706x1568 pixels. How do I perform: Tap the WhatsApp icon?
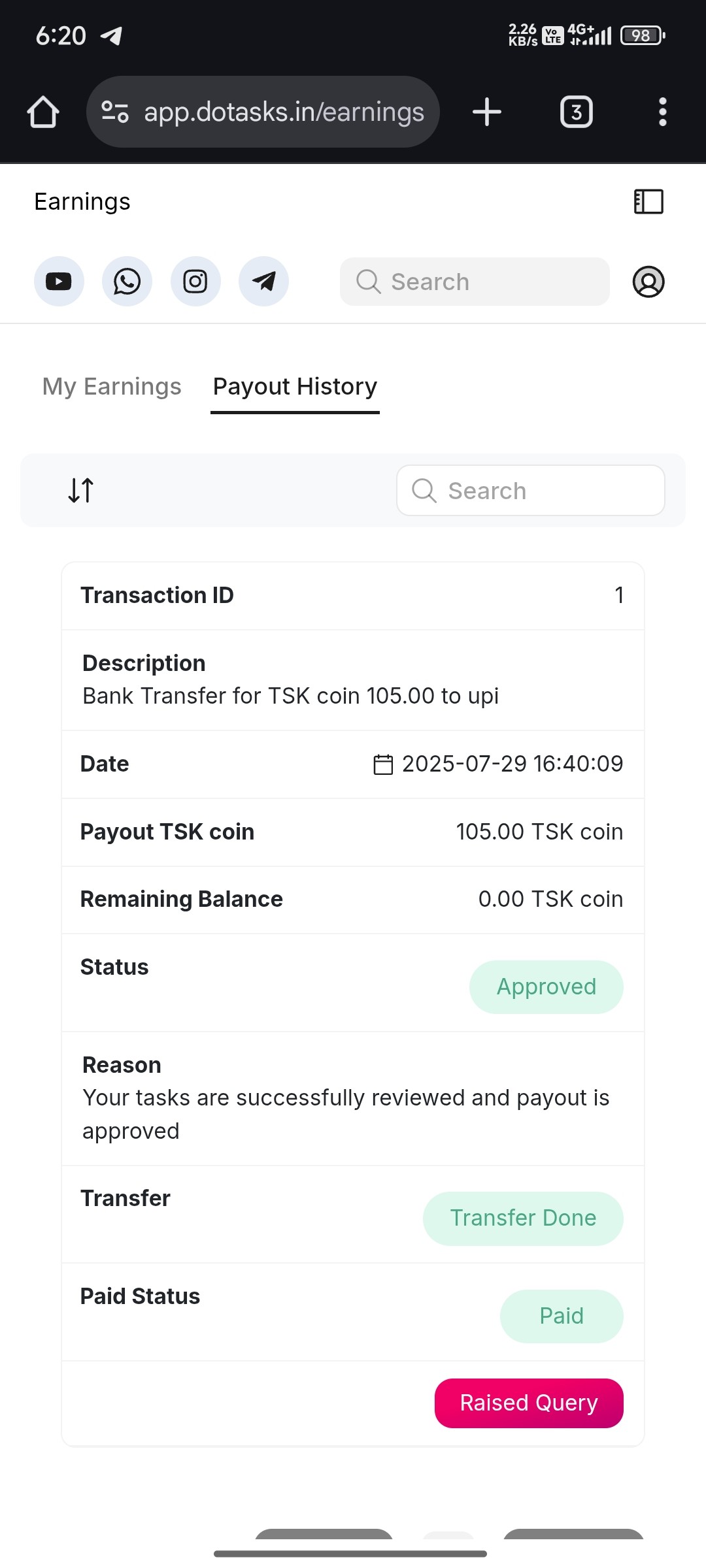(x=127, y=282)
